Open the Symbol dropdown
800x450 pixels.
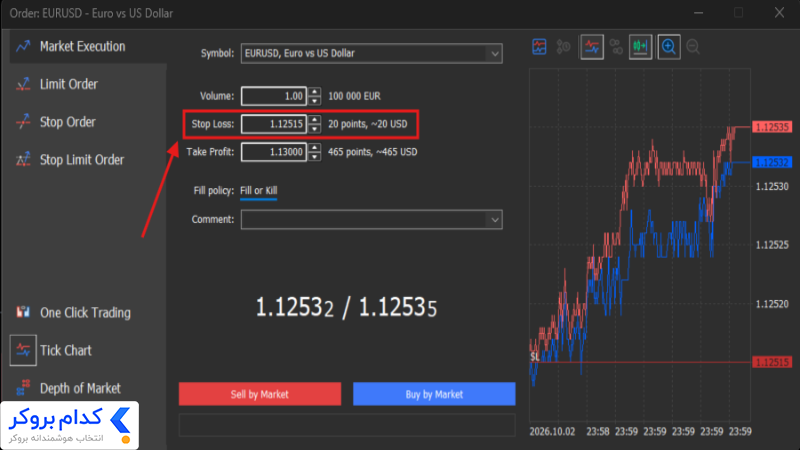tap(371, 53)
